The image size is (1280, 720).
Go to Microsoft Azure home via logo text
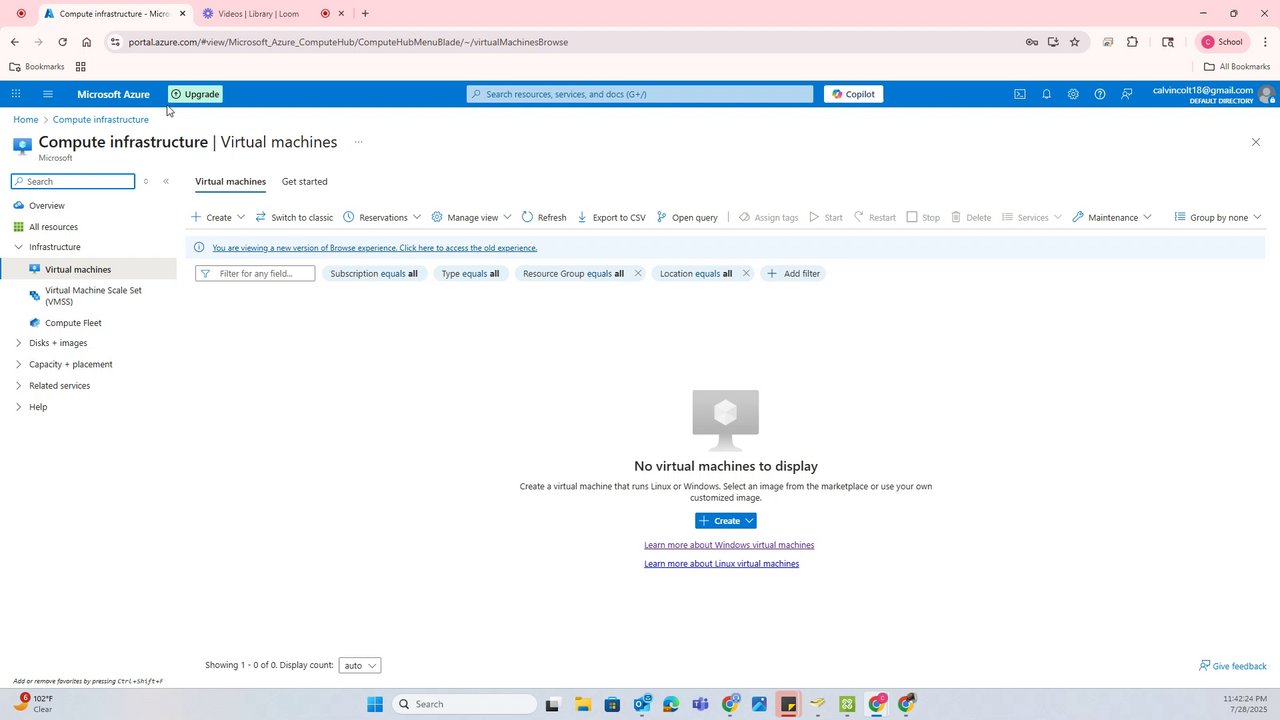113,94
